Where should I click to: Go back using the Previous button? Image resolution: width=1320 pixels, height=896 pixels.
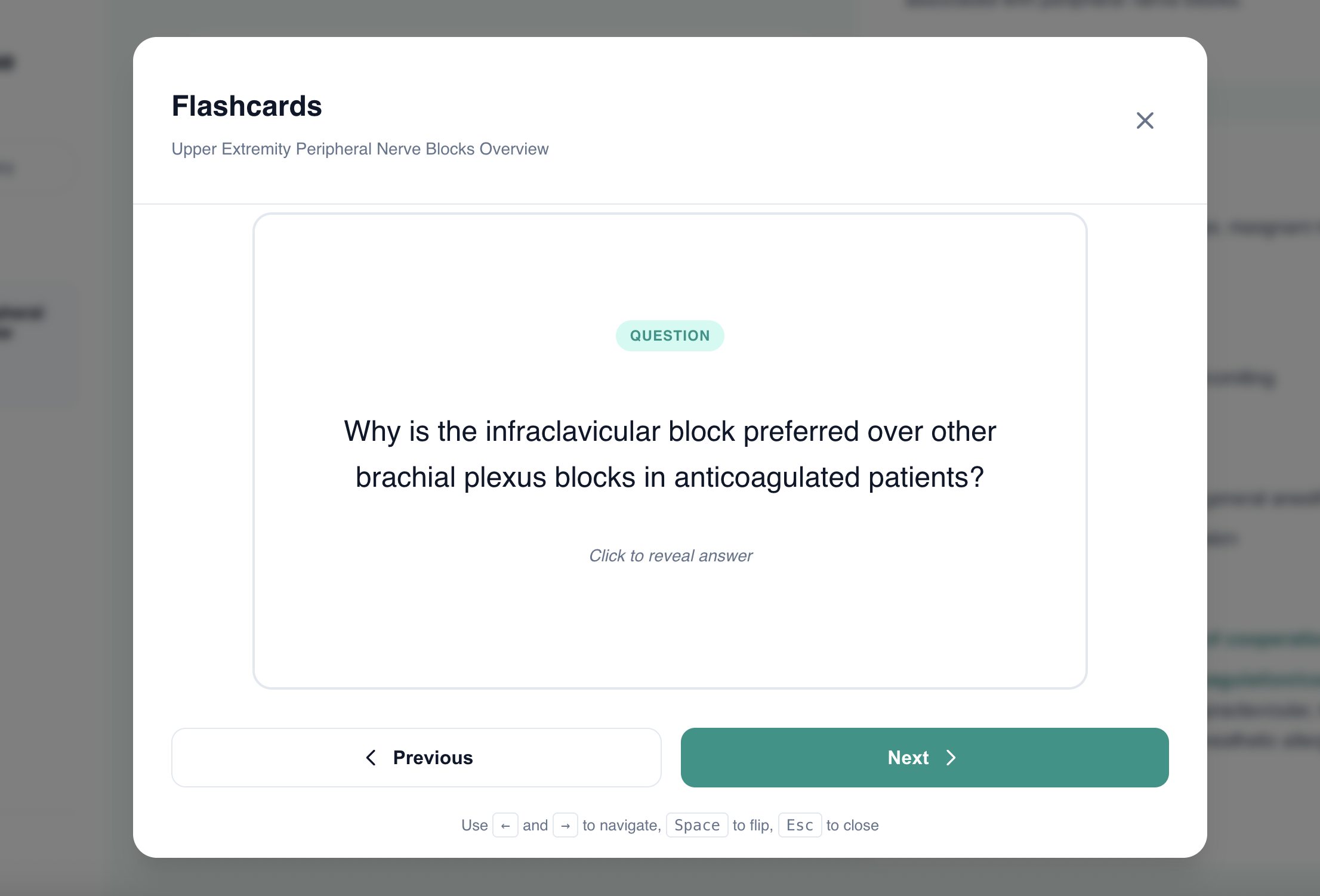point(416,758)
